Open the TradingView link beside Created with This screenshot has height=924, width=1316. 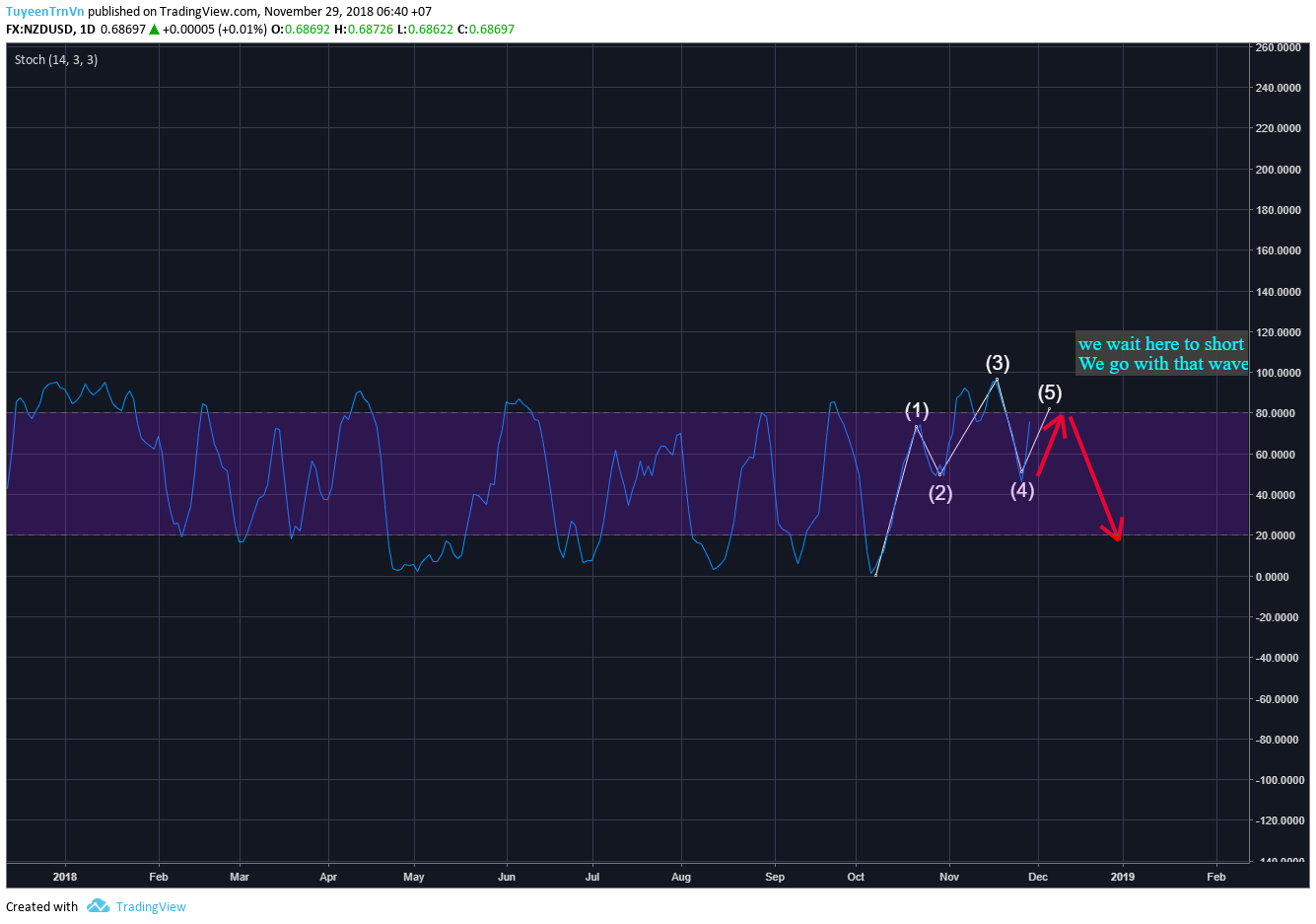pyautogui.click(x=151, y=906)
